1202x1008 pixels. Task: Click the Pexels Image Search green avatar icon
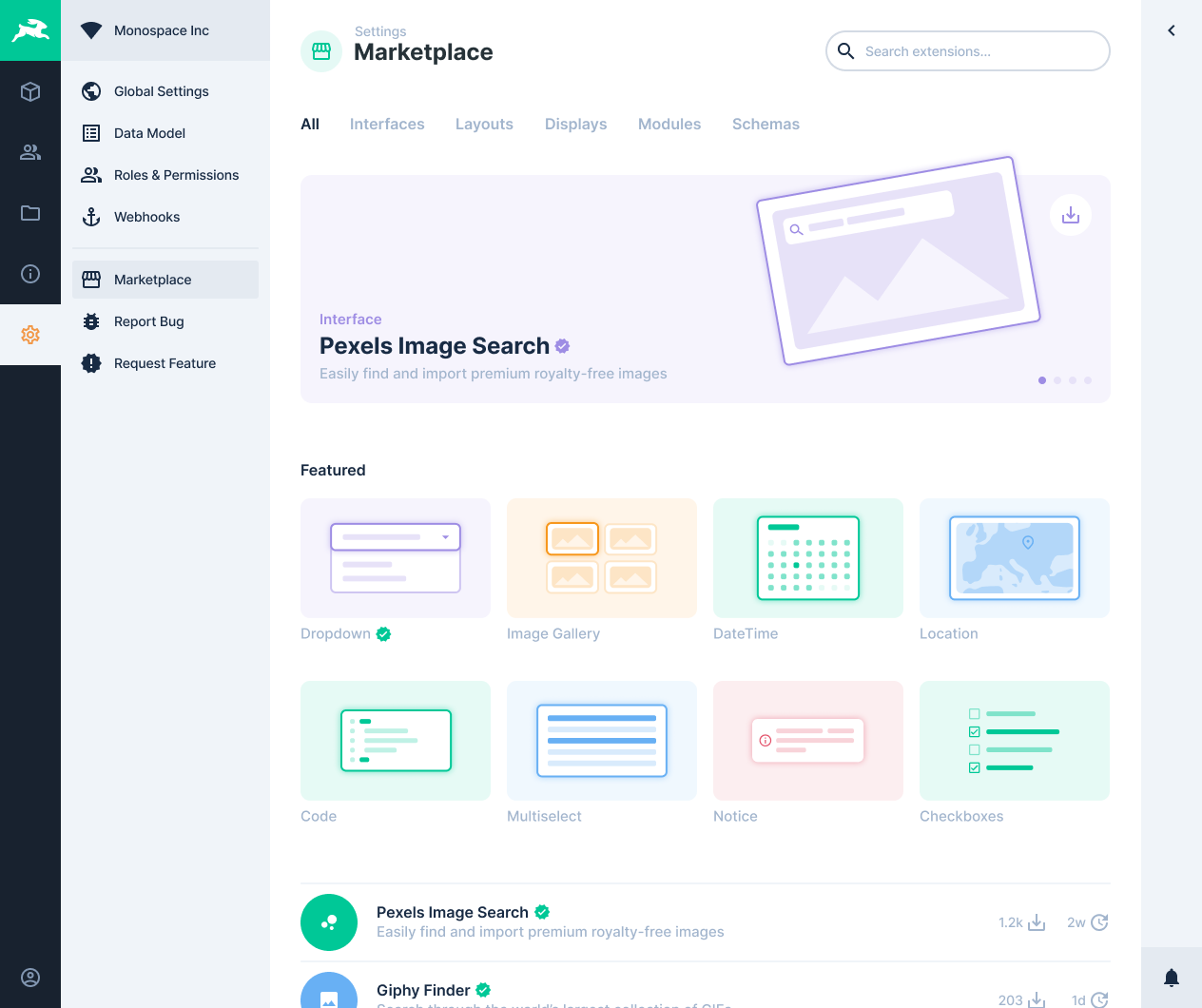(329, 922)
